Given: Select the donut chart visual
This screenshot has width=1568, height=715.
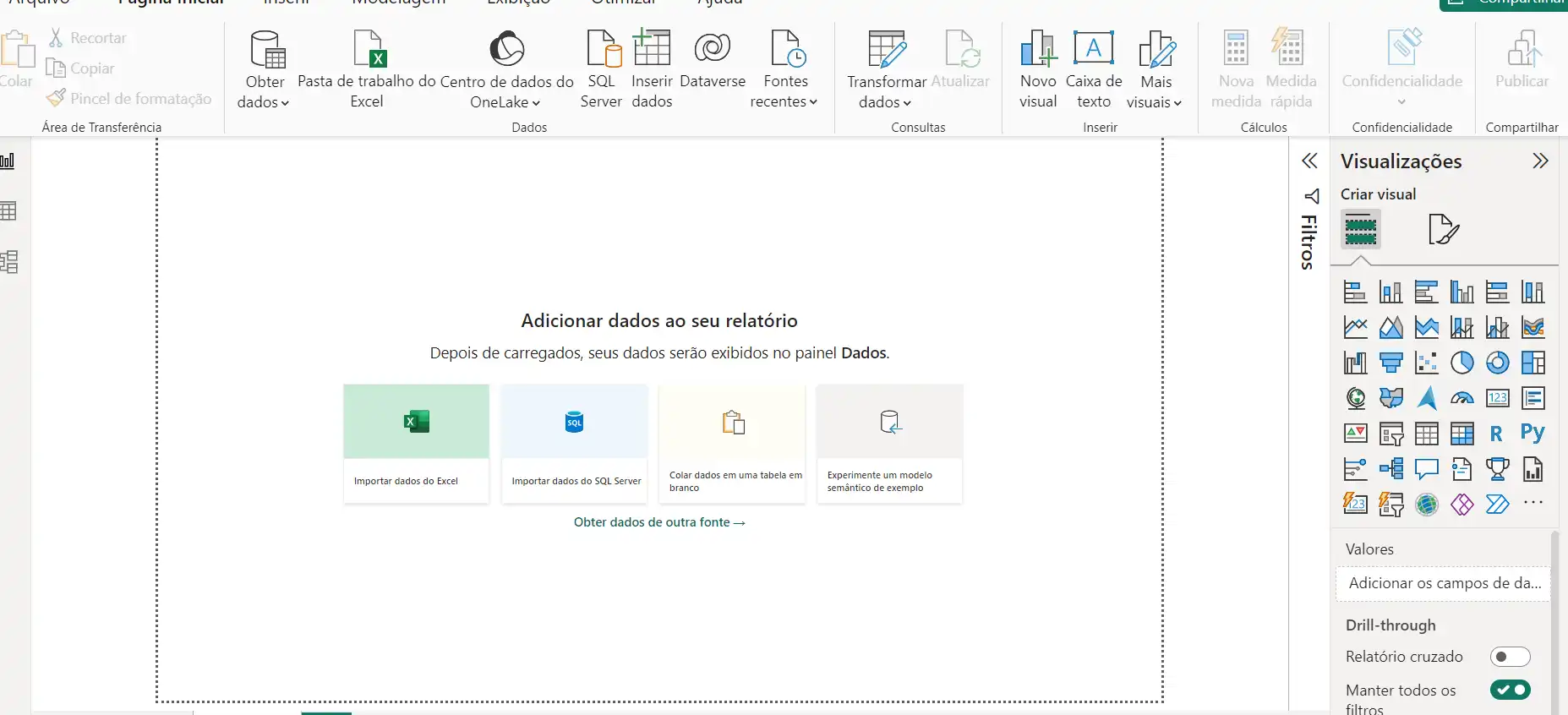Looking at the screenshot, I should pos(1497,363).
